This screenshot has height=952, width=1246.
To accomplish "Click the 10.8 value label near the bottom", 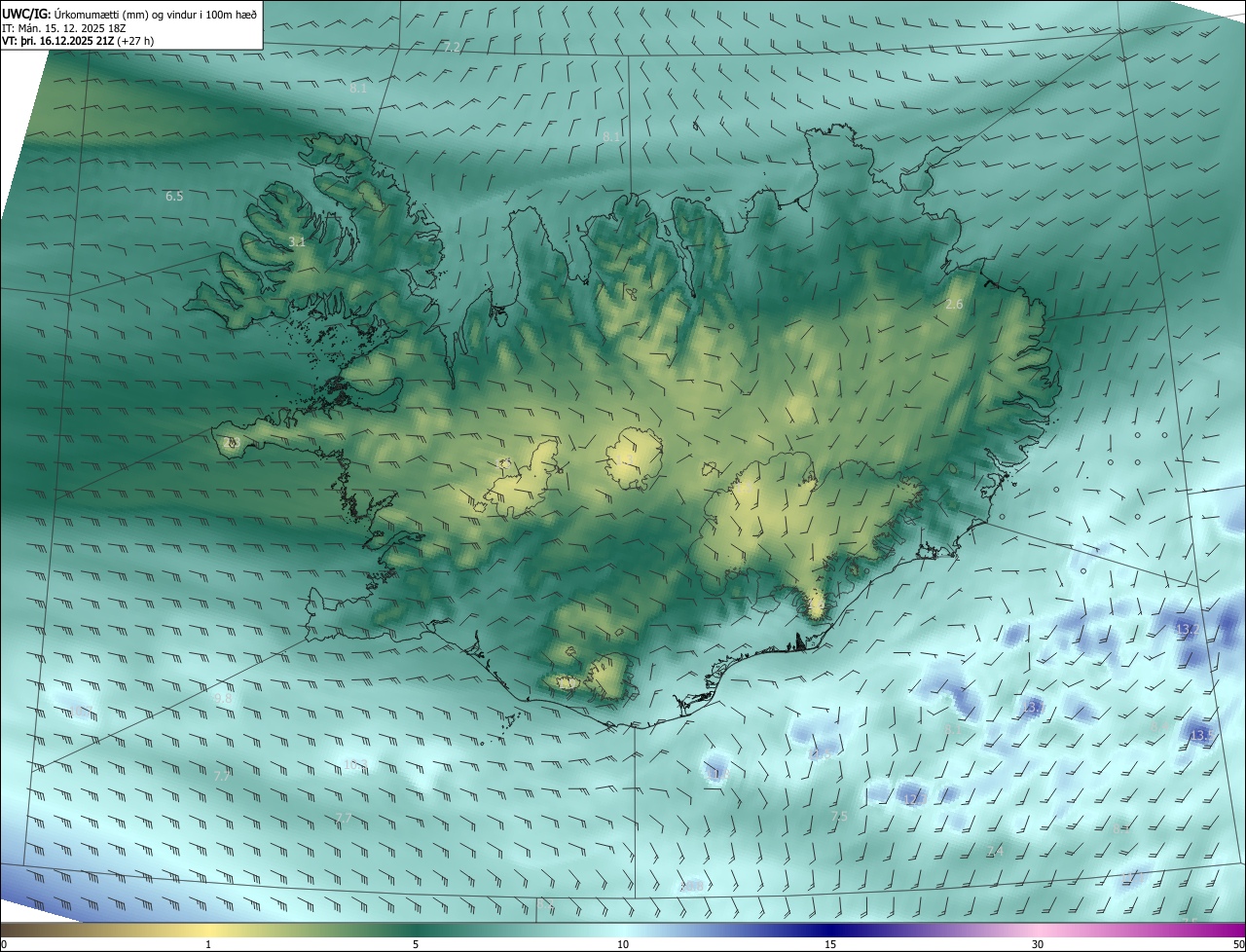I will [692, 886].
